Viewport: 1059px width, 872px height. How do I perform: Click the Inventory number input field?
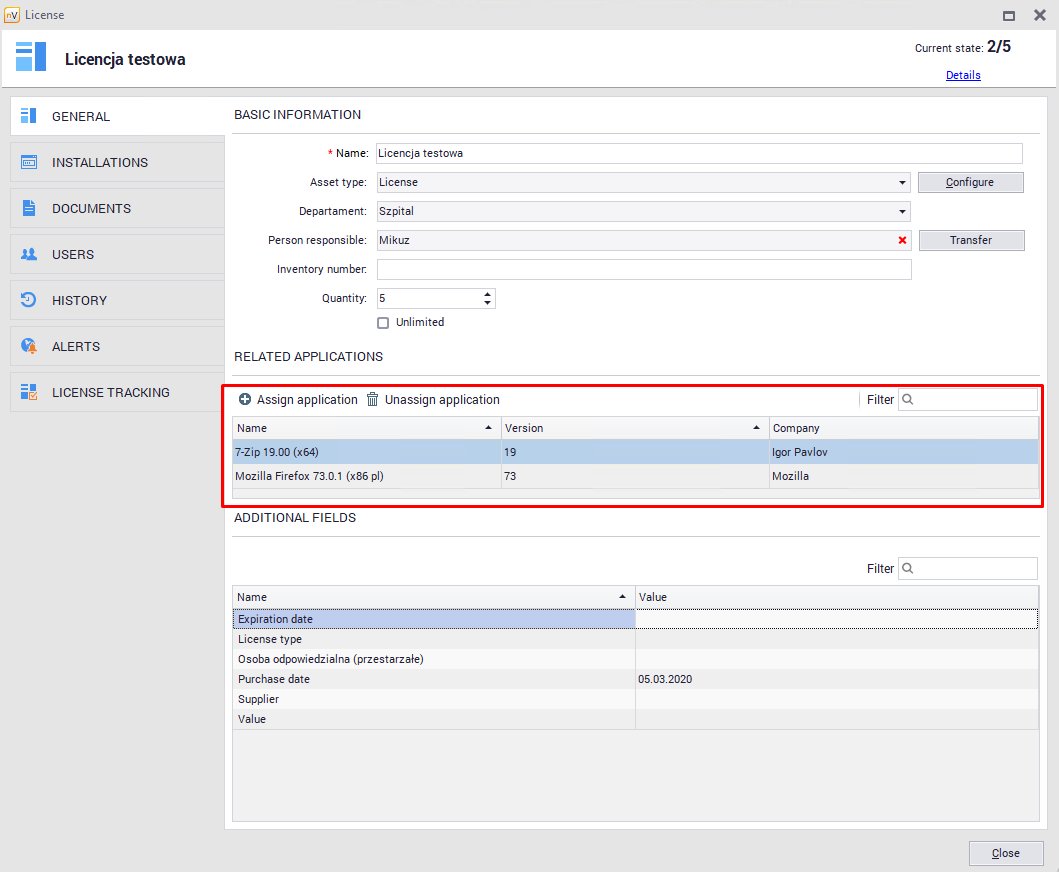pos(643,269)
